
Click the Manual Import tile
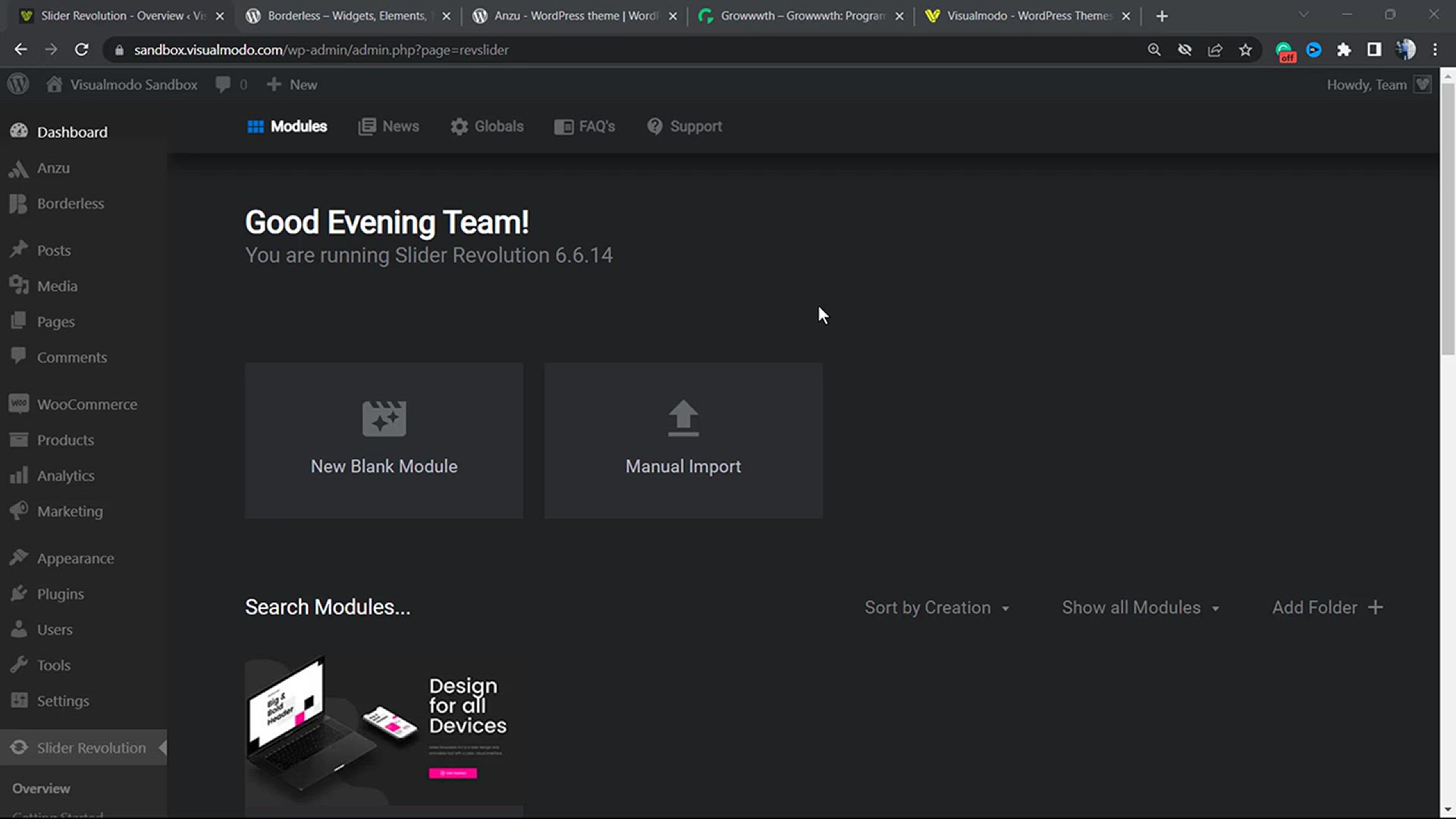click(683, 441)
